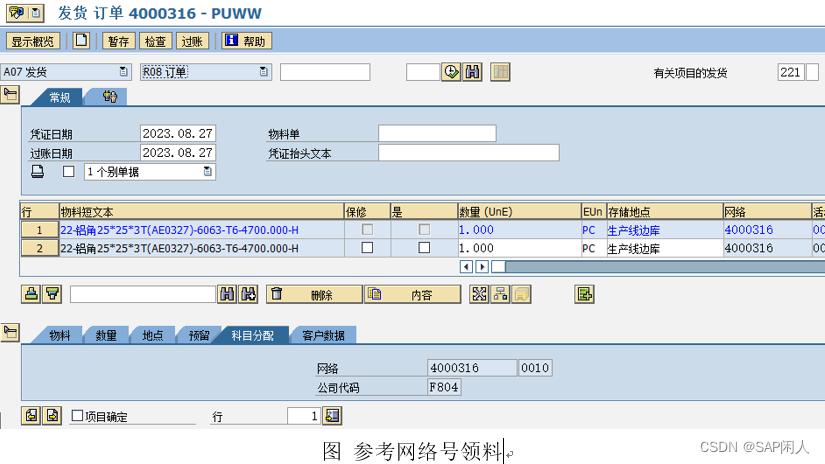Click the 行 number field showing 1

pos(304,416)
